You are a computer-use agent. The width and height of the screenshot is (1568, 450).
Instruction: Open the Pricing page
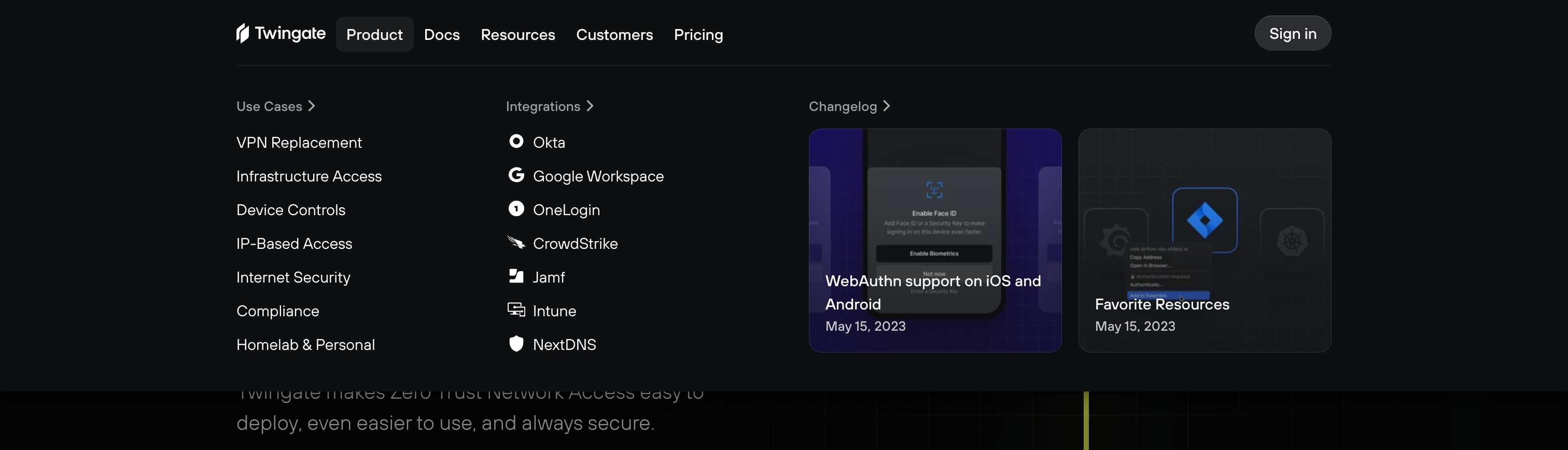pos(698,35)
